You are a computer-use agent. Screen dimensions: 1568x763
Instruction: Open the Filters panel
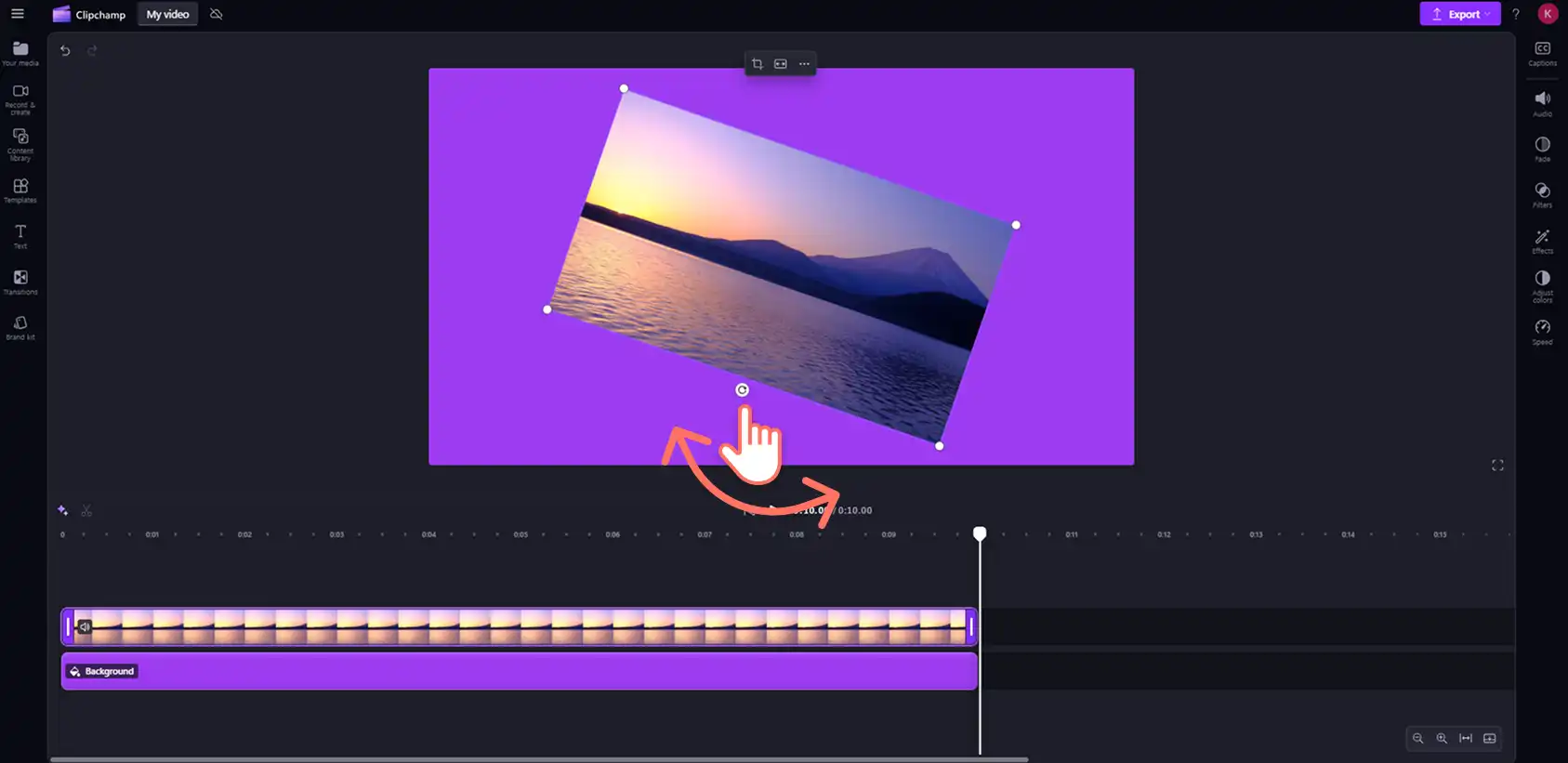coord(1542,195)
